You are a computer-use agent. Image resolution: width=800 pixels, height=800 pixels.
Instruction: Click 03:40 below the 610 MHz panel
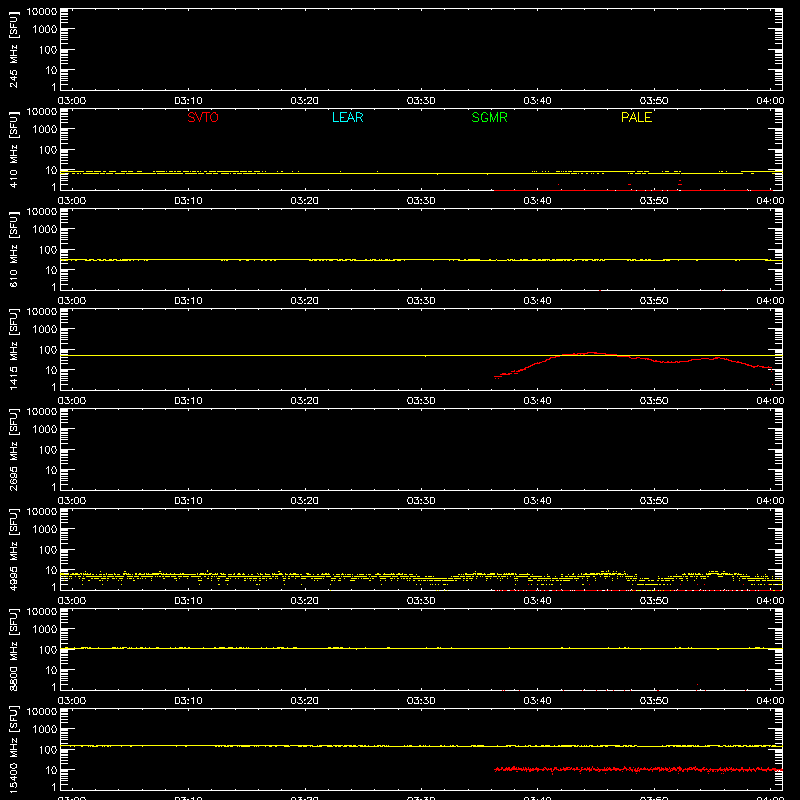(x=537, y=301)
